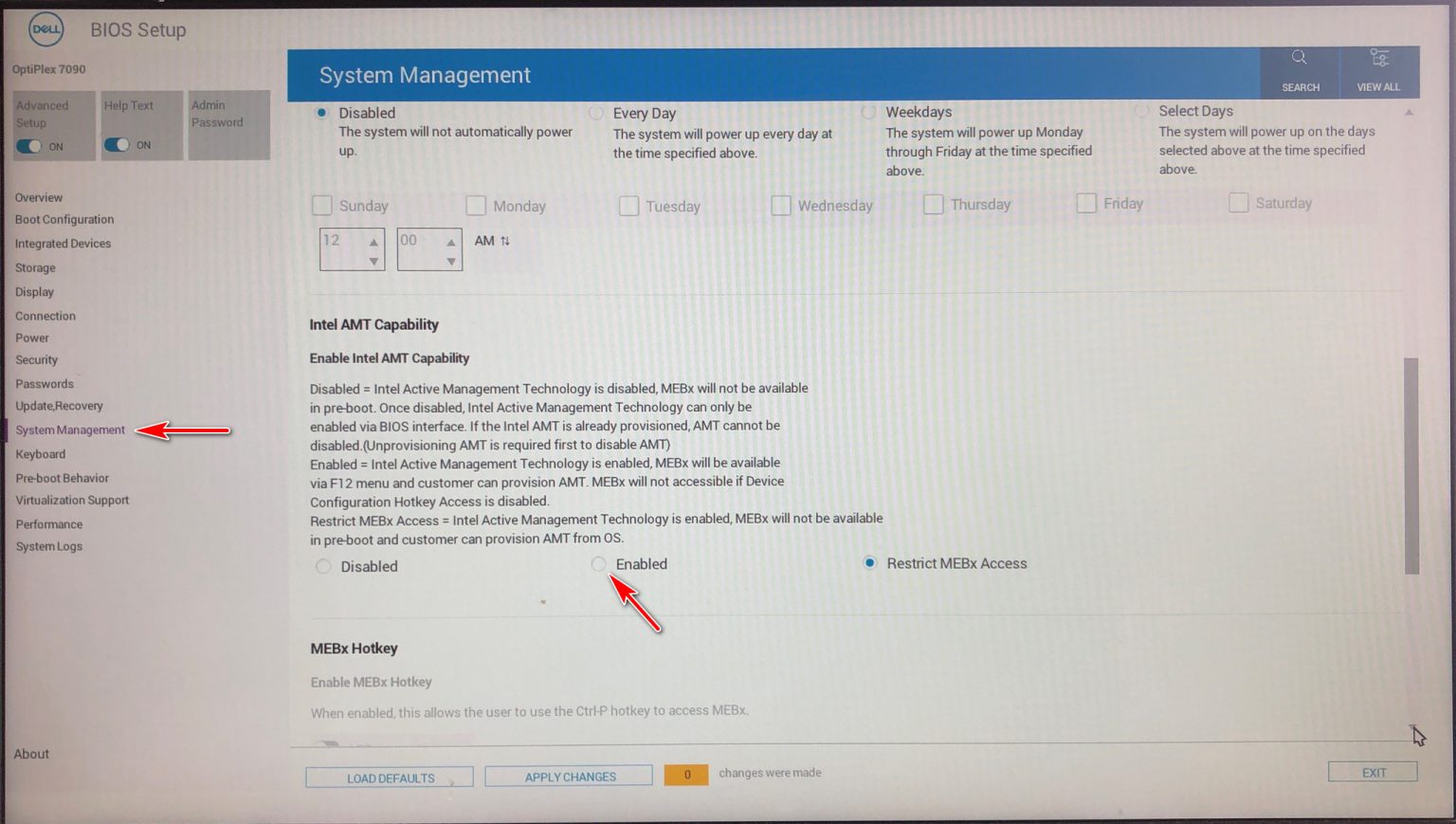Click APPLY CHANGES to save settings

(x=568, y=776)
